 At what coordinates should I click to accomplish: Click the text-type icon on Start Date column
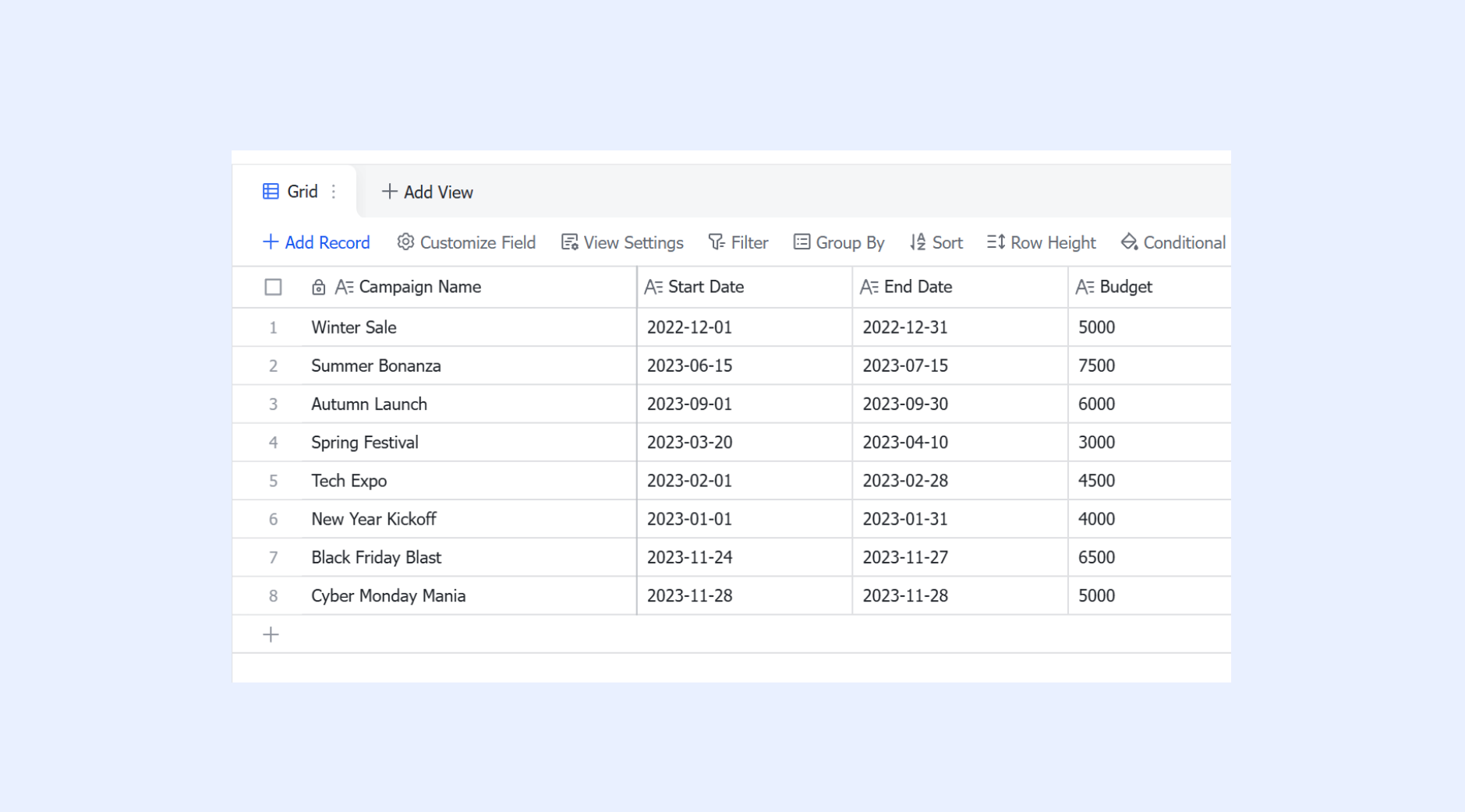click(653, 288)
